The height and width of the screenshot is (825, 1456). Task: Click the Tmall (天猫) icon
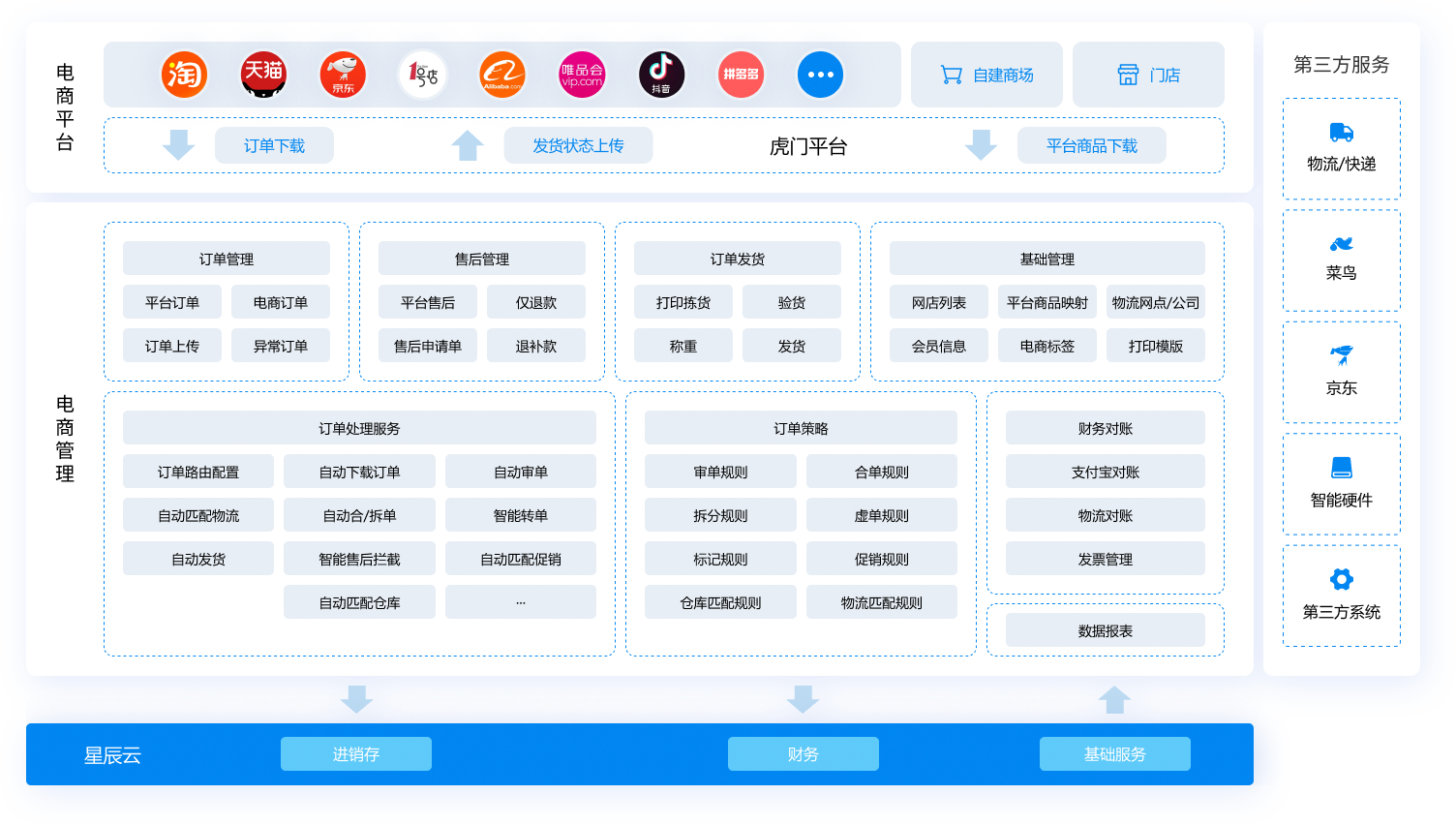263,75
